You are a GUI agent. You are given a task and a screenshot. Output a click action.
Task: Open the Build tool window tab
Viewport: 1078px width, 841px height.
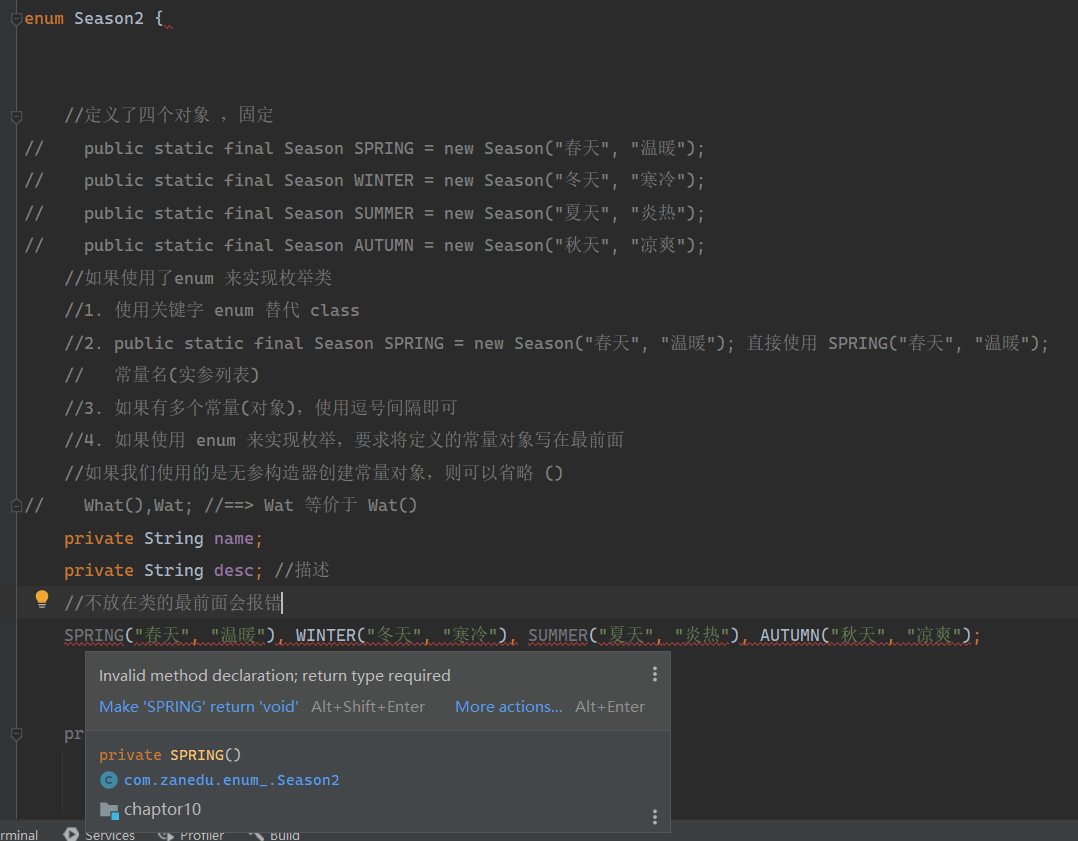(274, 834)
